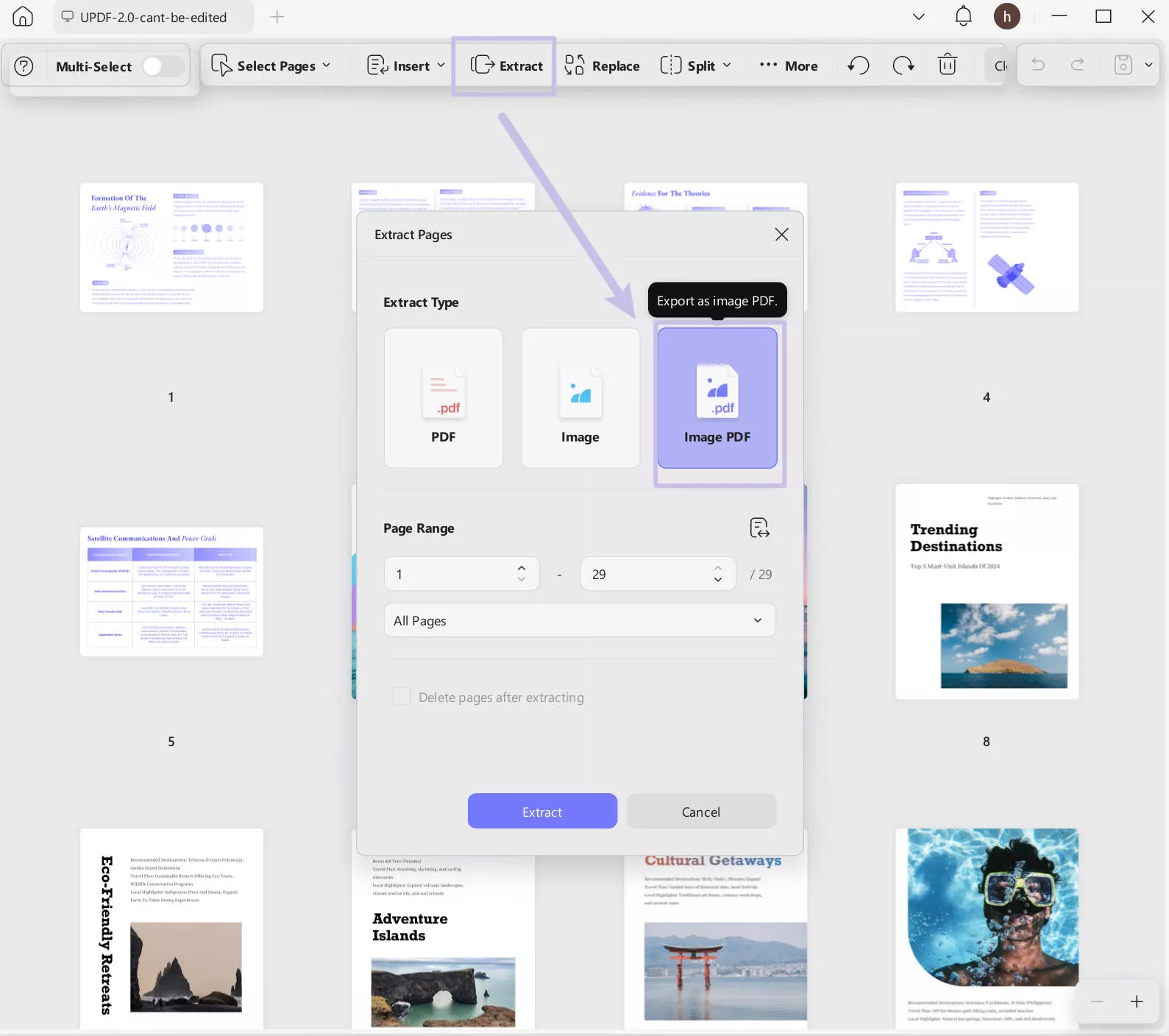The height and width of the screenshot is (1036, 1169).
Task: Expand the All Pages dropdown
Action: (579, 620)
